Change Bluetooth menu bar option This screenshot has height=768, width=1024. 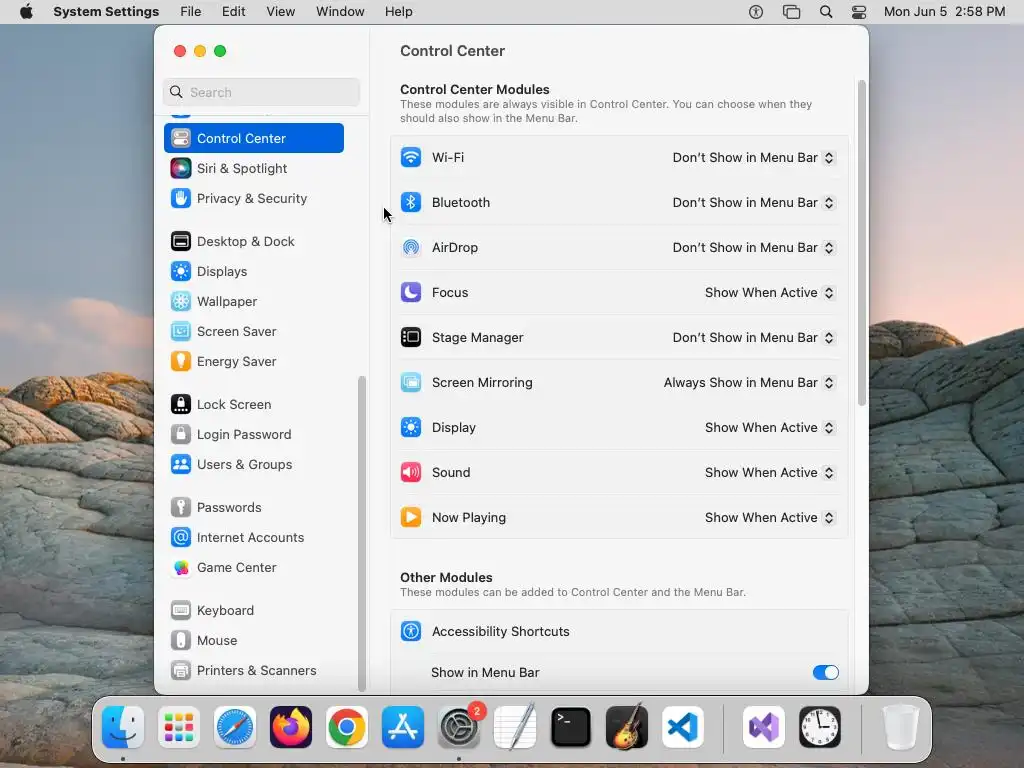(x=754, y=203)
